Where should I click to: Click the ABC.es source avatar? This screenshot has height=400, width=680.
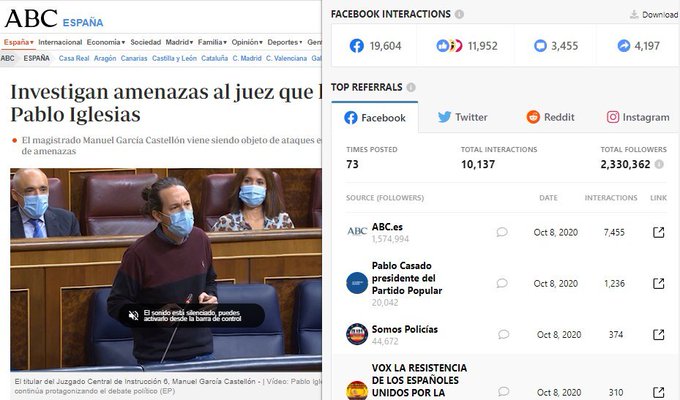pyautogui.click(x=357, y=232)
